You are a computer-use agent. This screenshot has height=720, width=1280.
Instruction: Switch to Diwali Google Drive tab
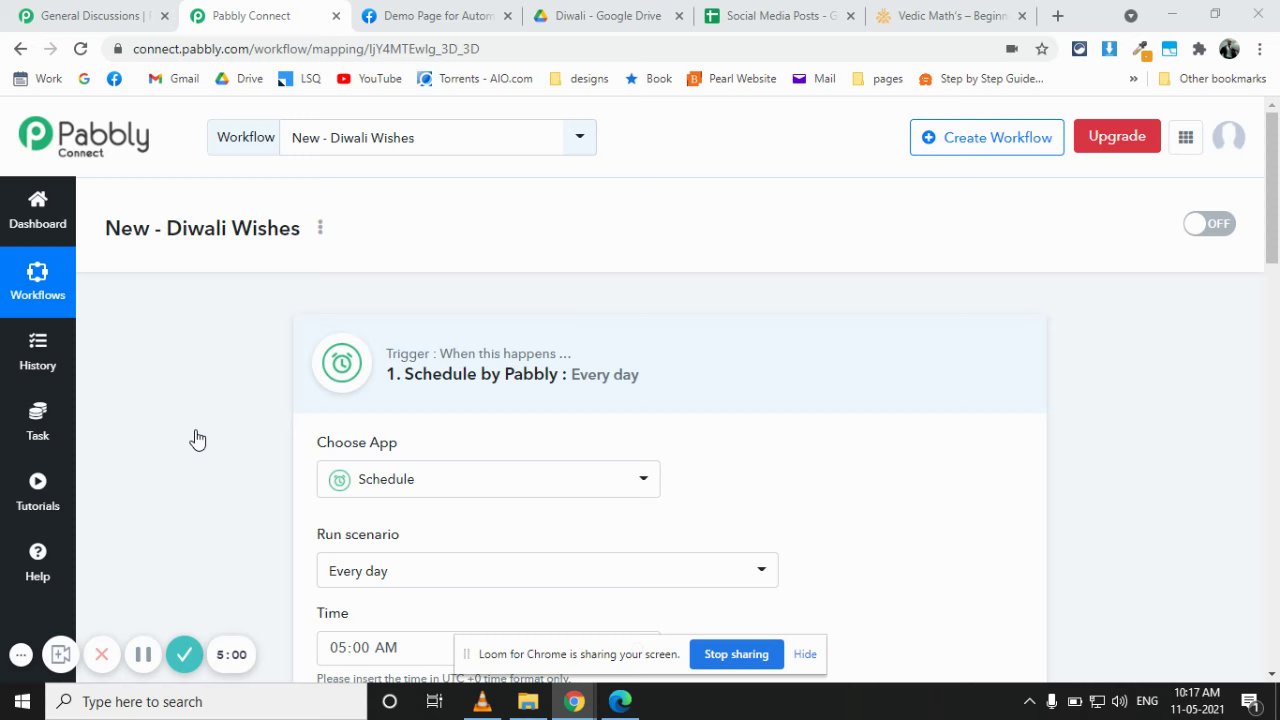(x=608, y=16)
